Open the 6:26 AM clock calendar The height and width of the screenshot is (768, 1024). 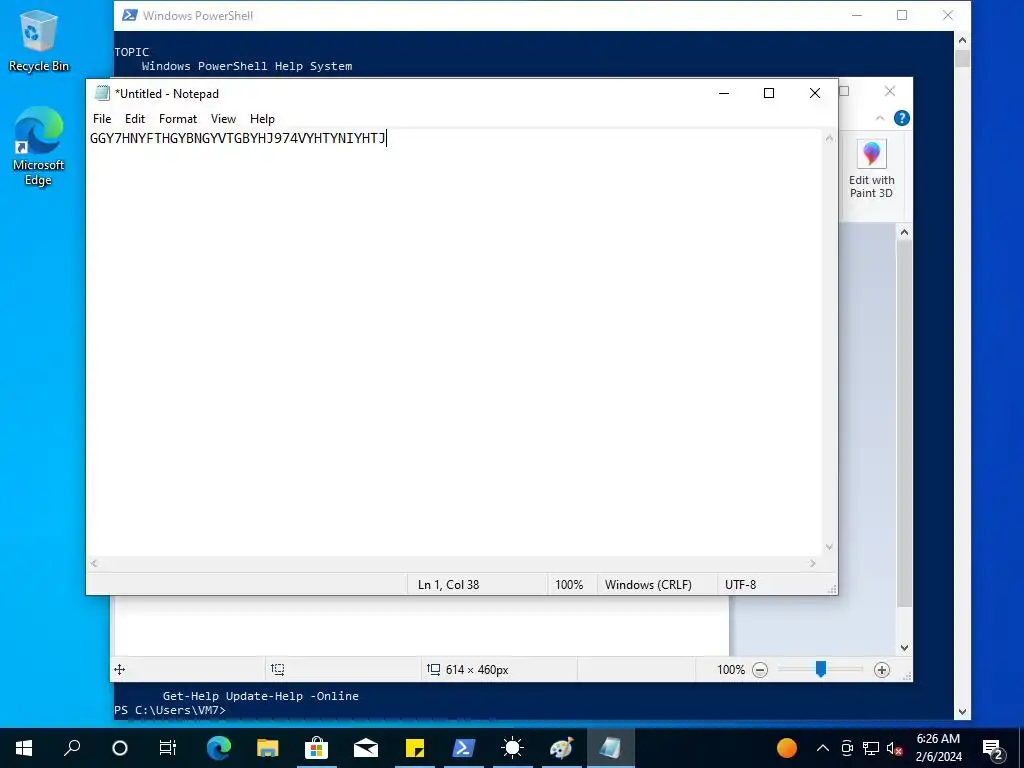[938, 748]
